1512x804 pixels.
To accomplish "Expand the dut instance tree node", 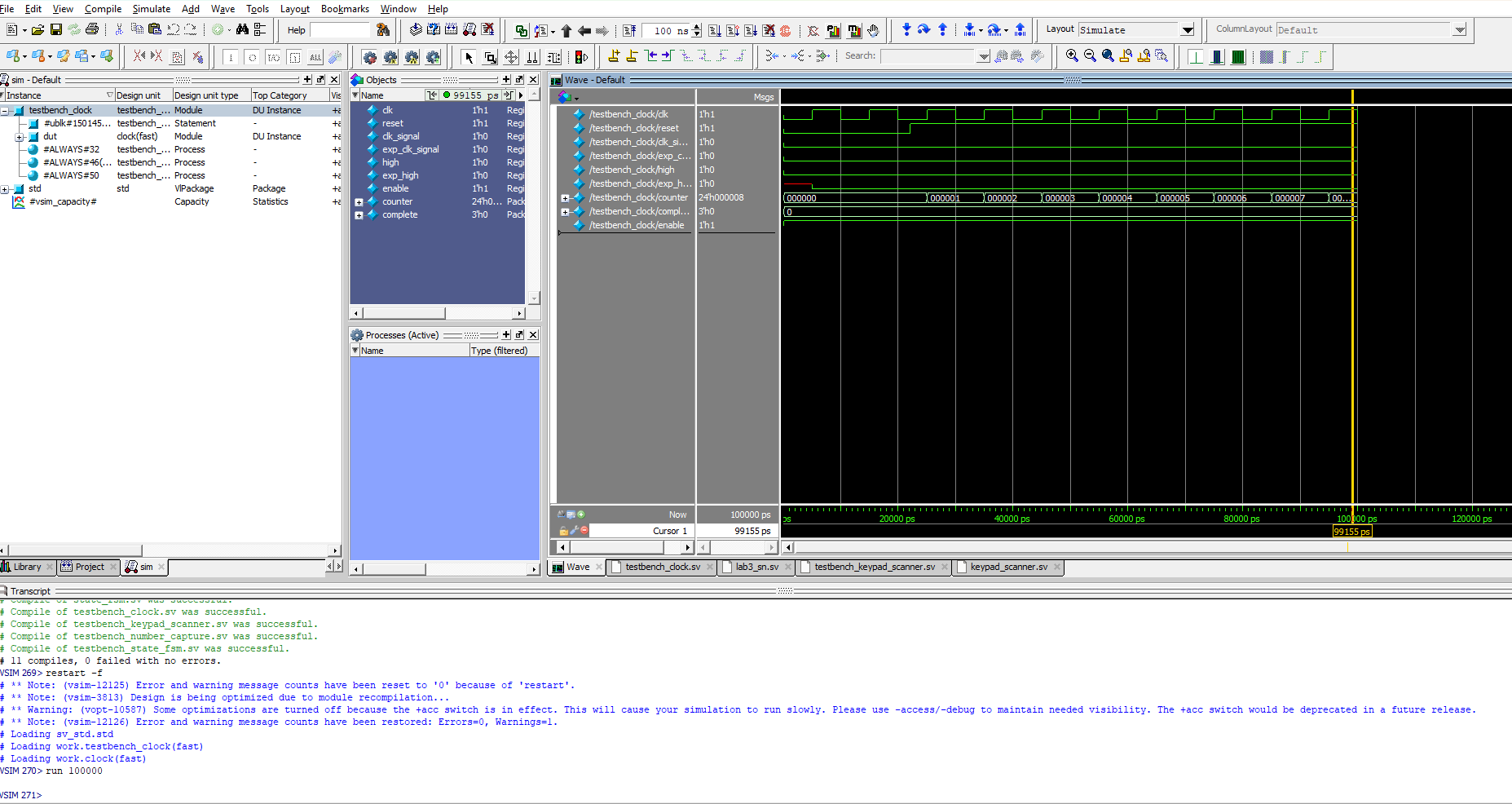I will point(19,137).
